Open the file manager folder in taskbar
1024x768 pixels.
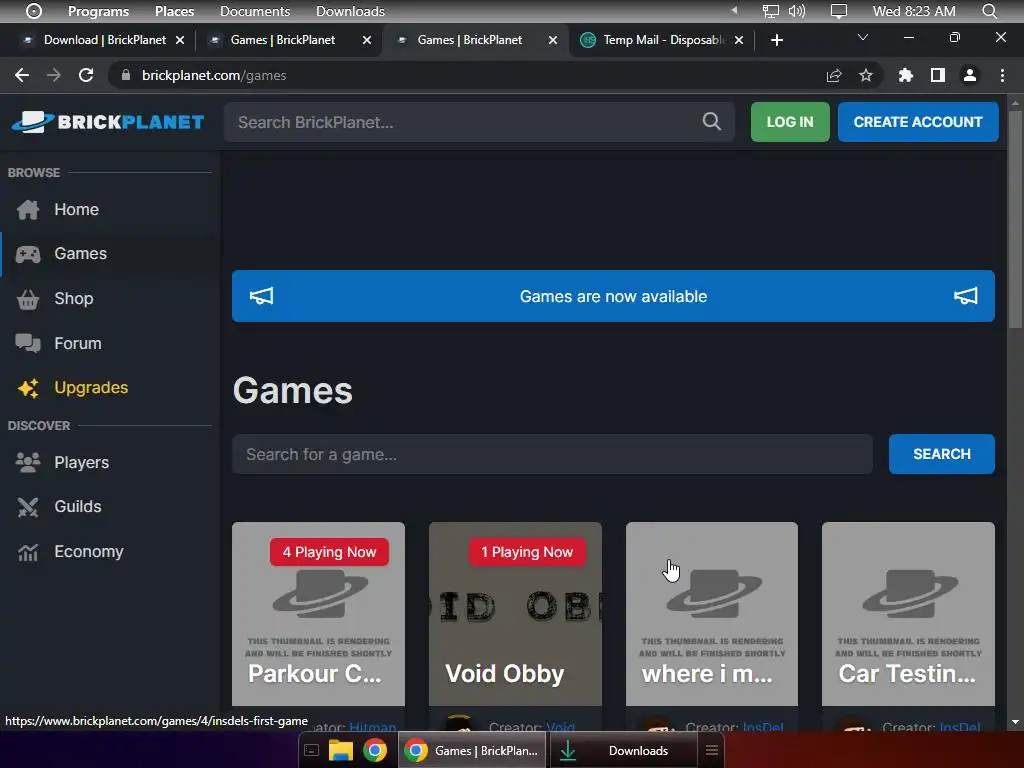(340, 750)
